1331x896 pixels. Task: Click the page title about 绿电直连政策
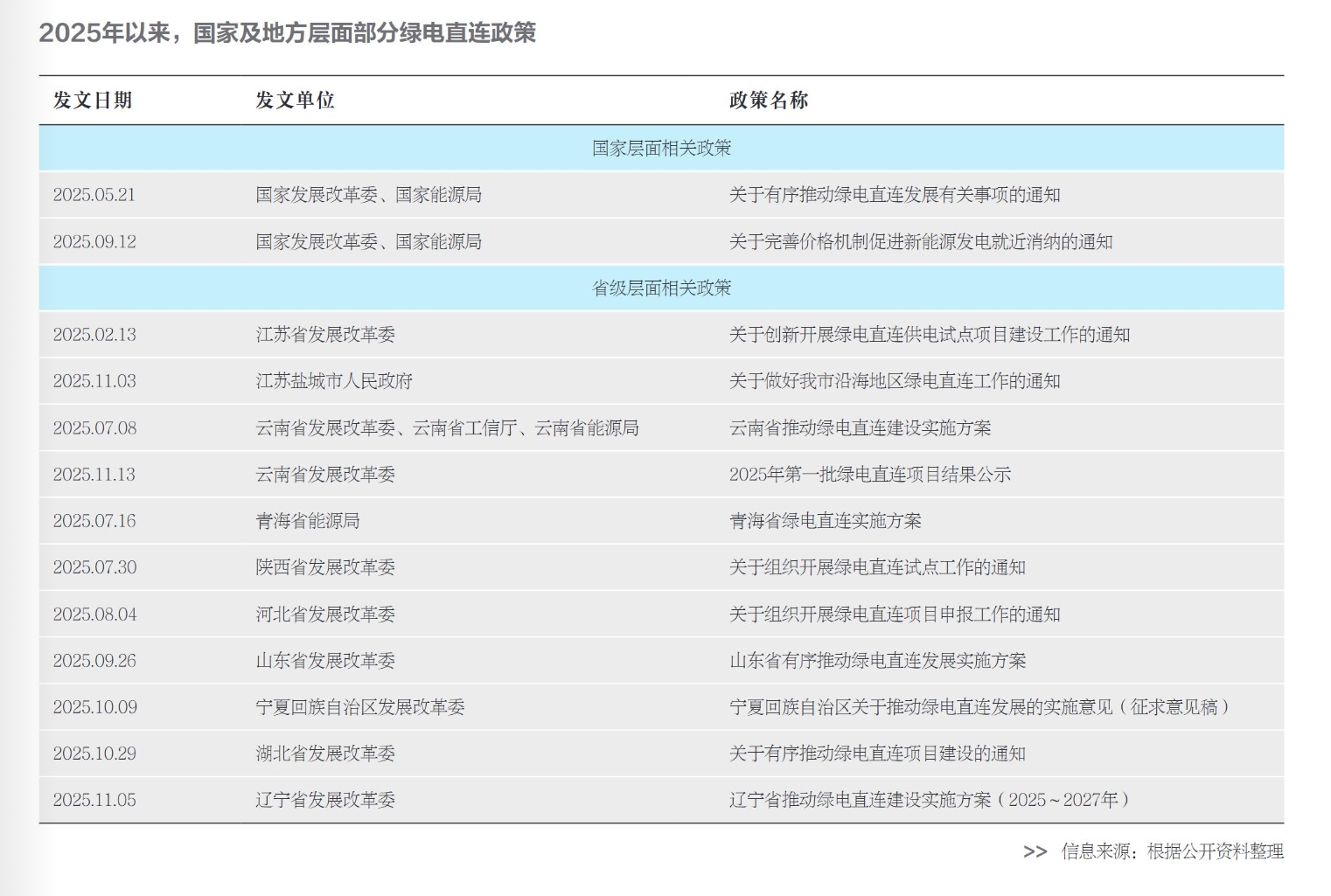tap(287, 33)
